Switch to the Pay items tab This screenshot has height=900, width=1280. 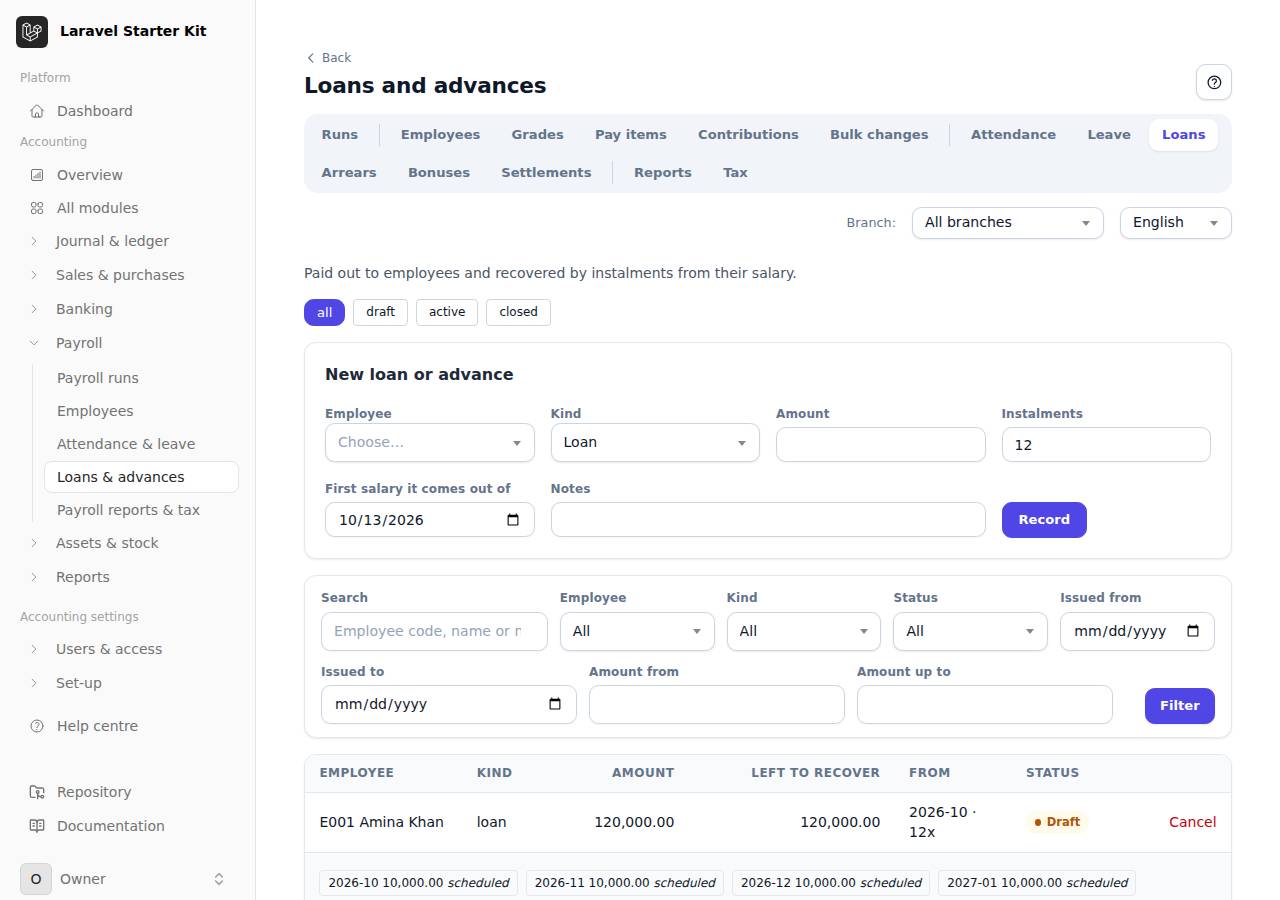point(630,134)
